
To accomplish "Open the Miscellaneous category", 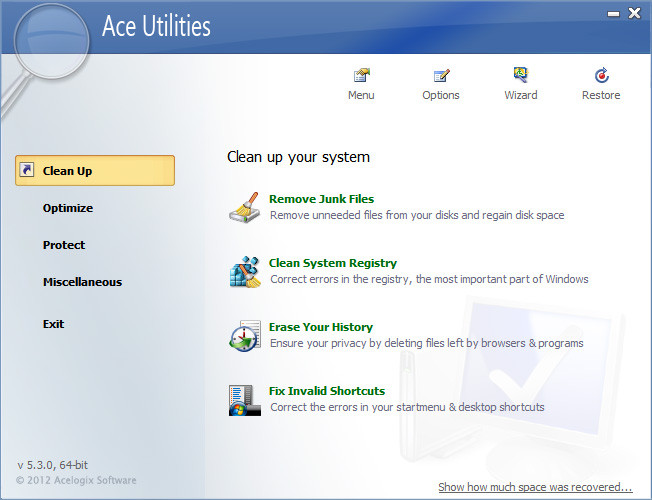I will tap(82, 282).
